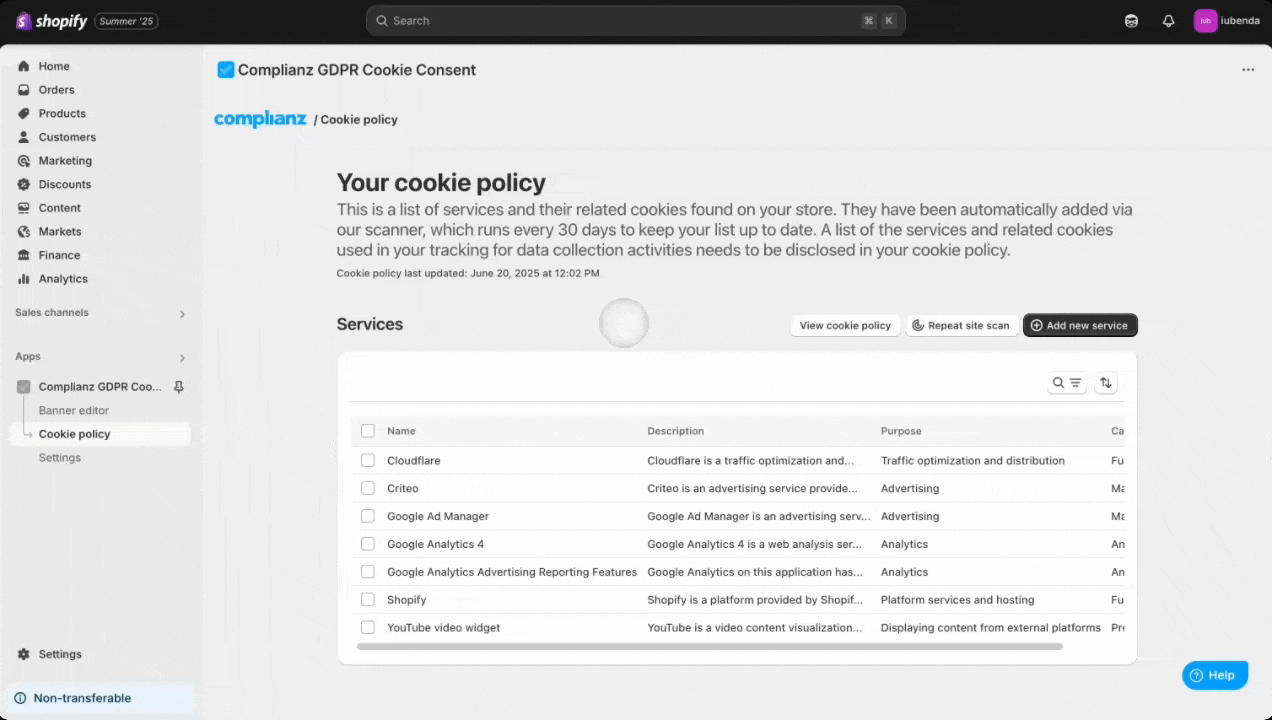Click the Cloudflare service name
Viewport: 1272px width, 720px height.
pyautogui.click(x=414, y=461)
